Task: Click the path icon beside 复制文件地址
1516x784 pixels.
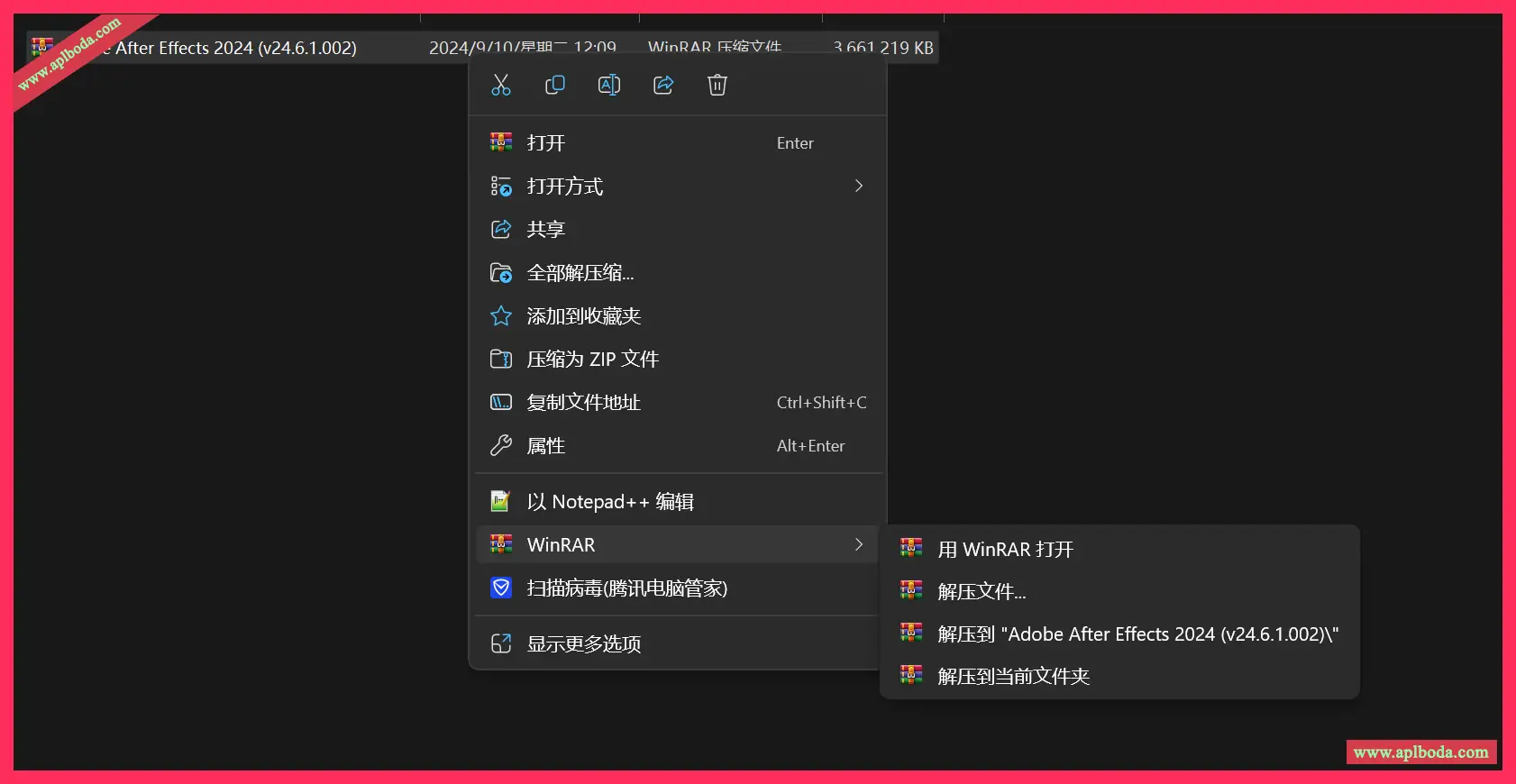Action: point(501,402)
